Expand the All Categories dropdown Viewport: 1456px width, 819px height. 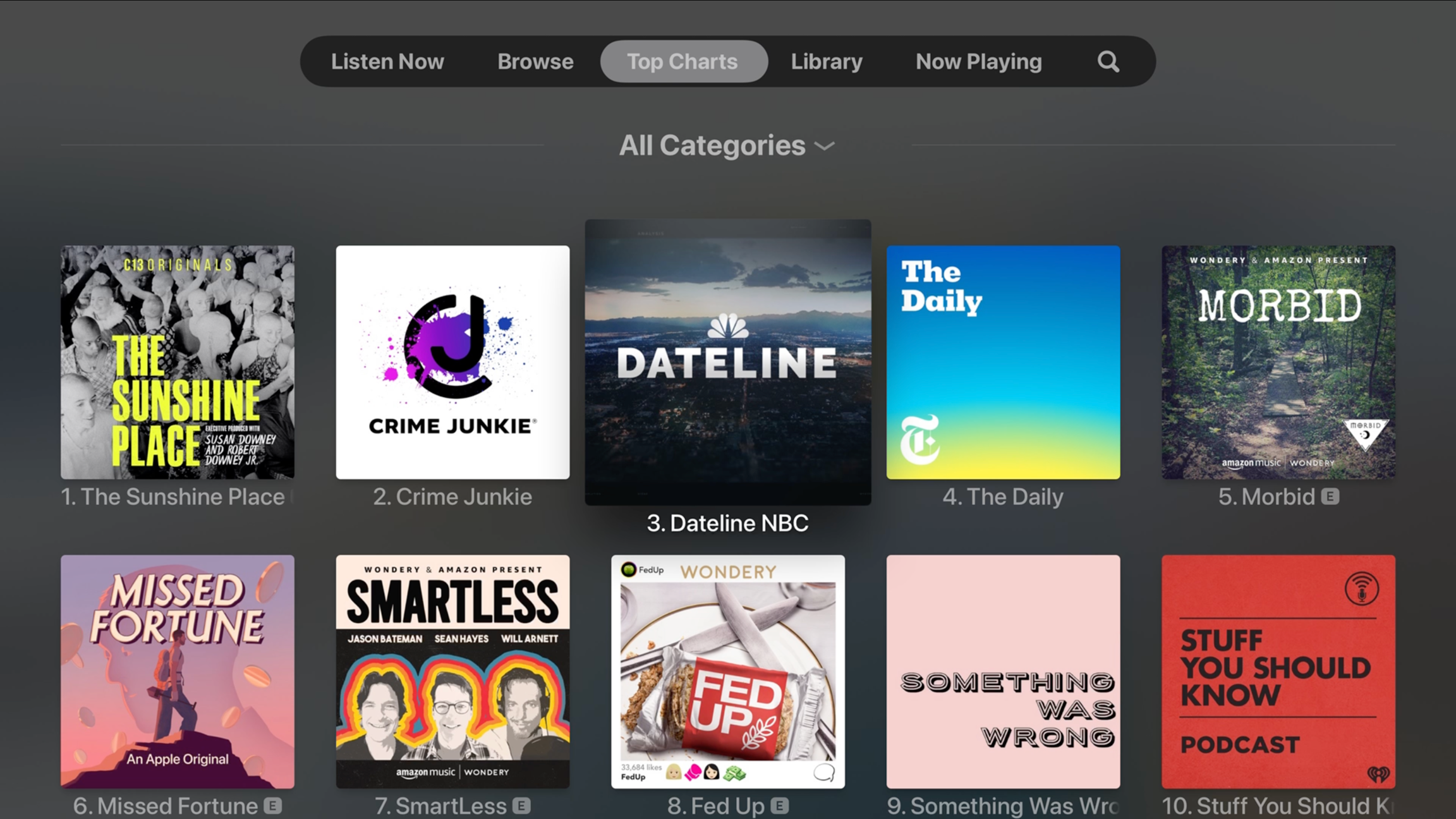pos(727,145)
